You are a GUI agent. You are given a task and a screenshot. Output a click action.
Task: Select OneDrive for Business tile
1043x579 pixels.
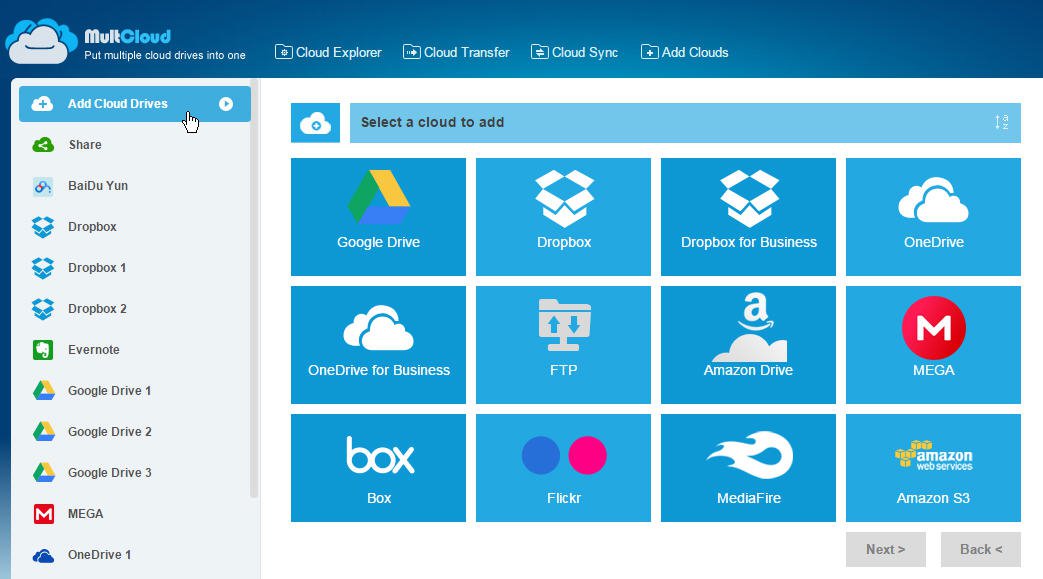[x=378, y=345]
